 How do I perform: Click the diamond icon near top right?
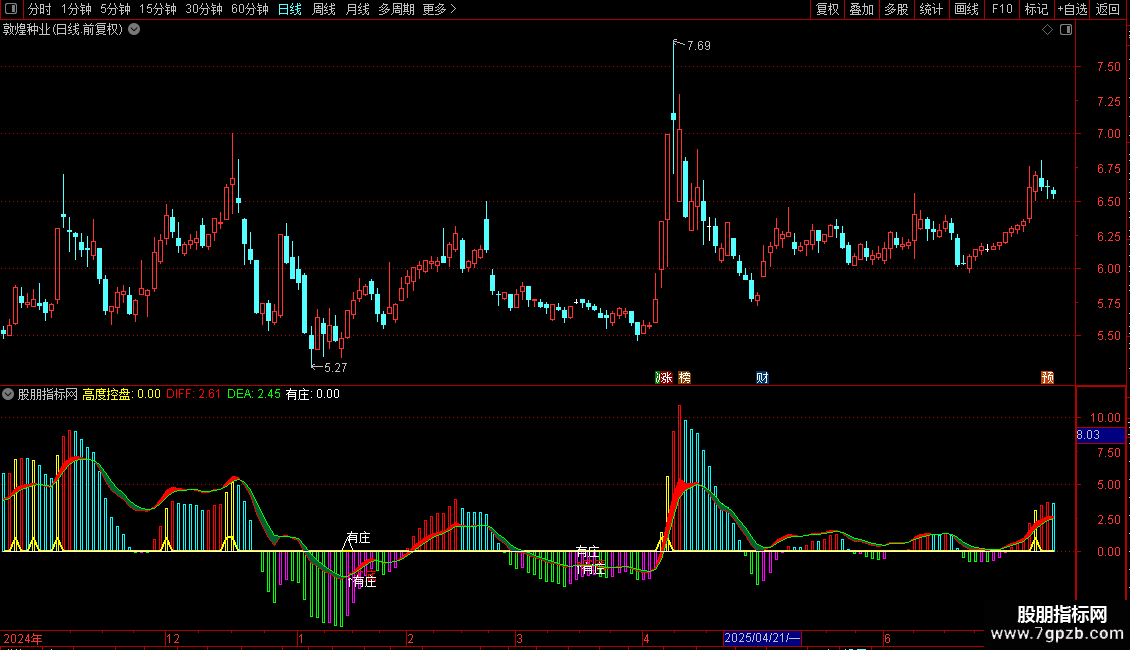point(1048,30)
